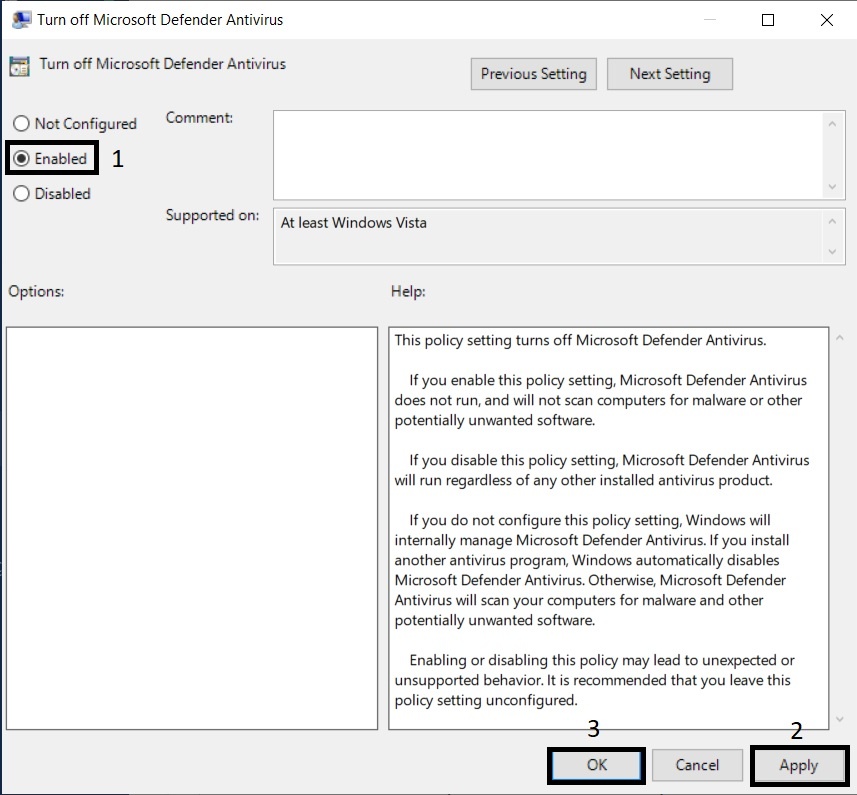The image size is (857, 795).
Task: Click Help pane scroll down arrow
Action: pyautogui.click(x=840, y=720)
